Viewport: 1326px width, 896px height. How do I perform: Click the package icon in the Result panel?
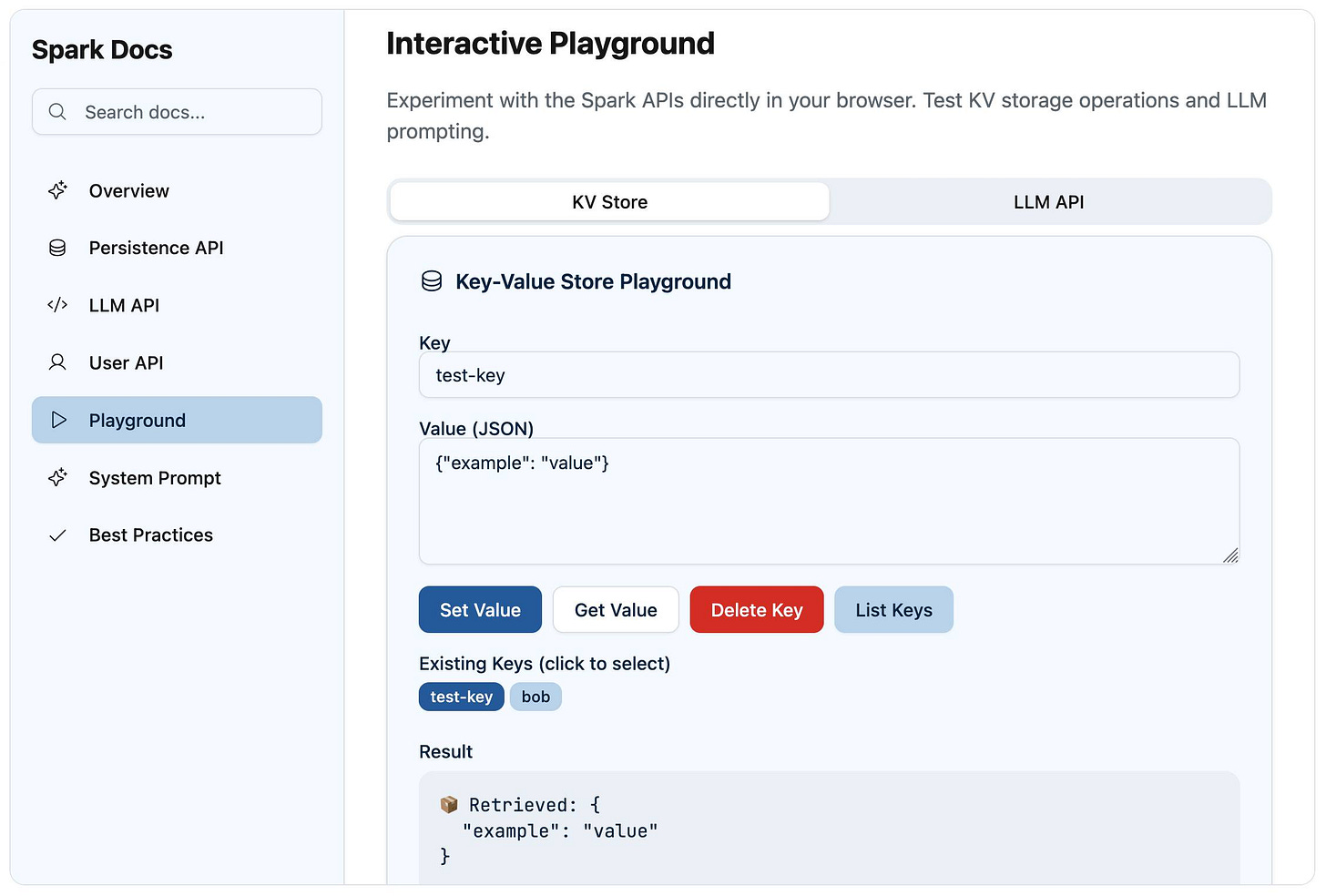pyautogui.click(x=449, y=804)
